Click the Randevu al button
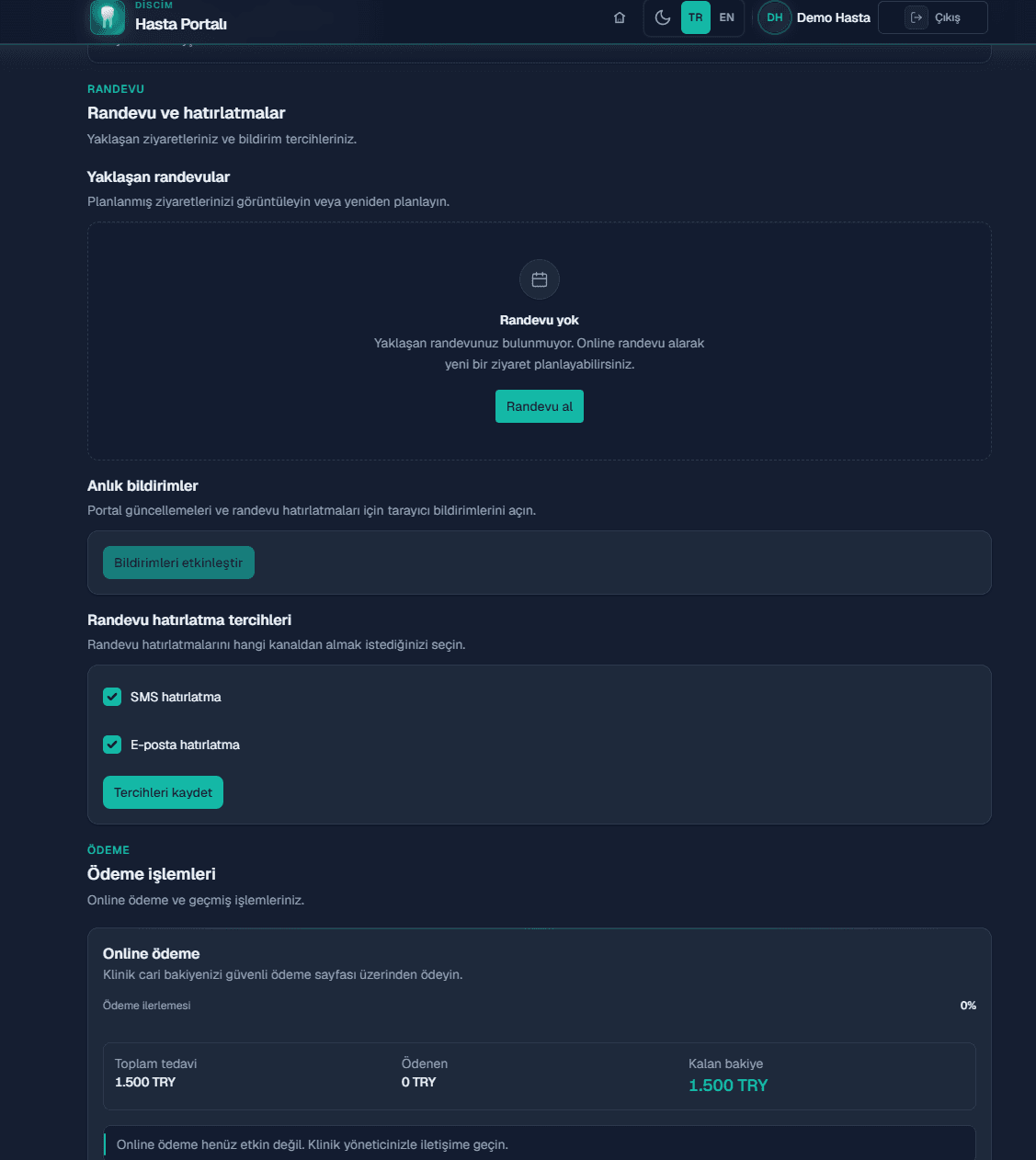Screen dimensions: 1036x1160 click(540, 406)
